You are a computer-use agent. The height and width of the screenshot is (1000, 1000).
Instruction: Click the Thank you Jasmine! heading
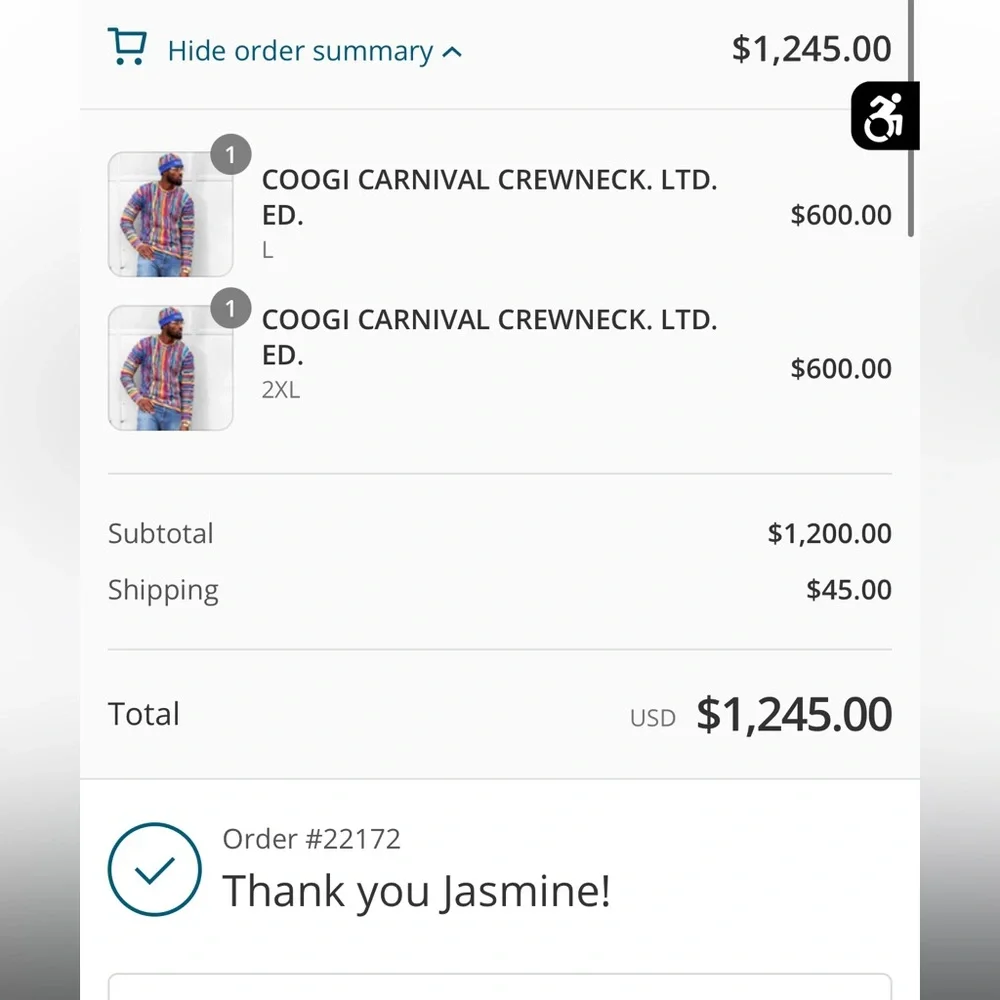(415, 890)
